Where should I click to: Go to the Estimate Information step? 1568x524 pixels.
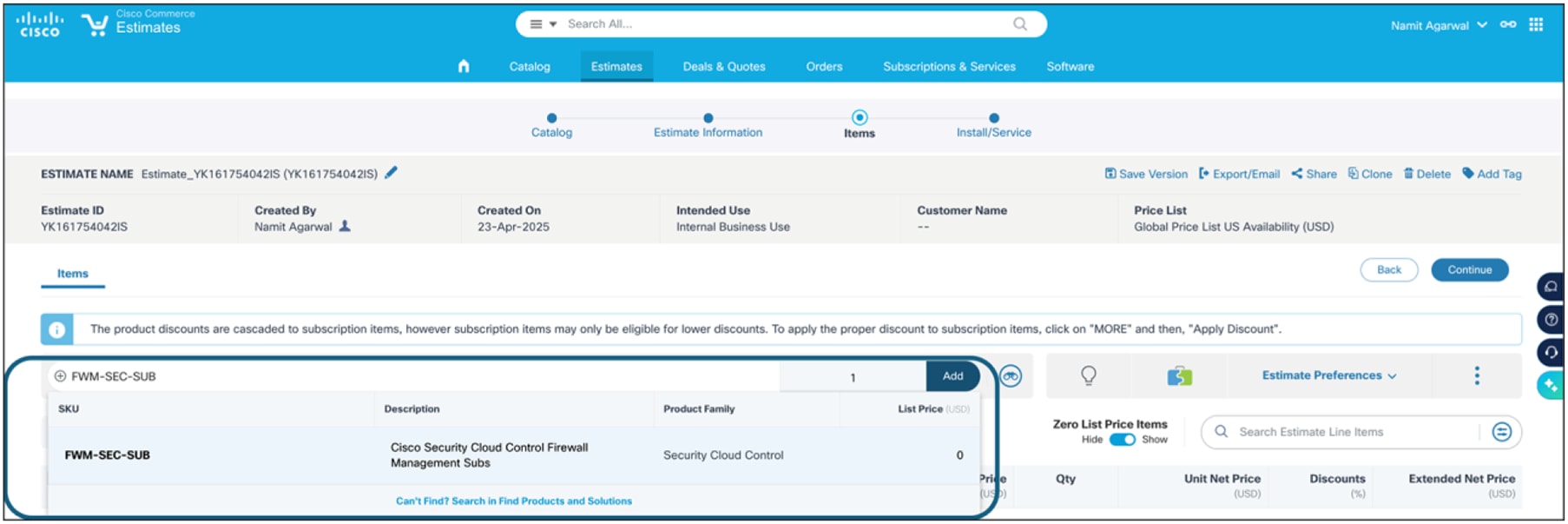708,126
